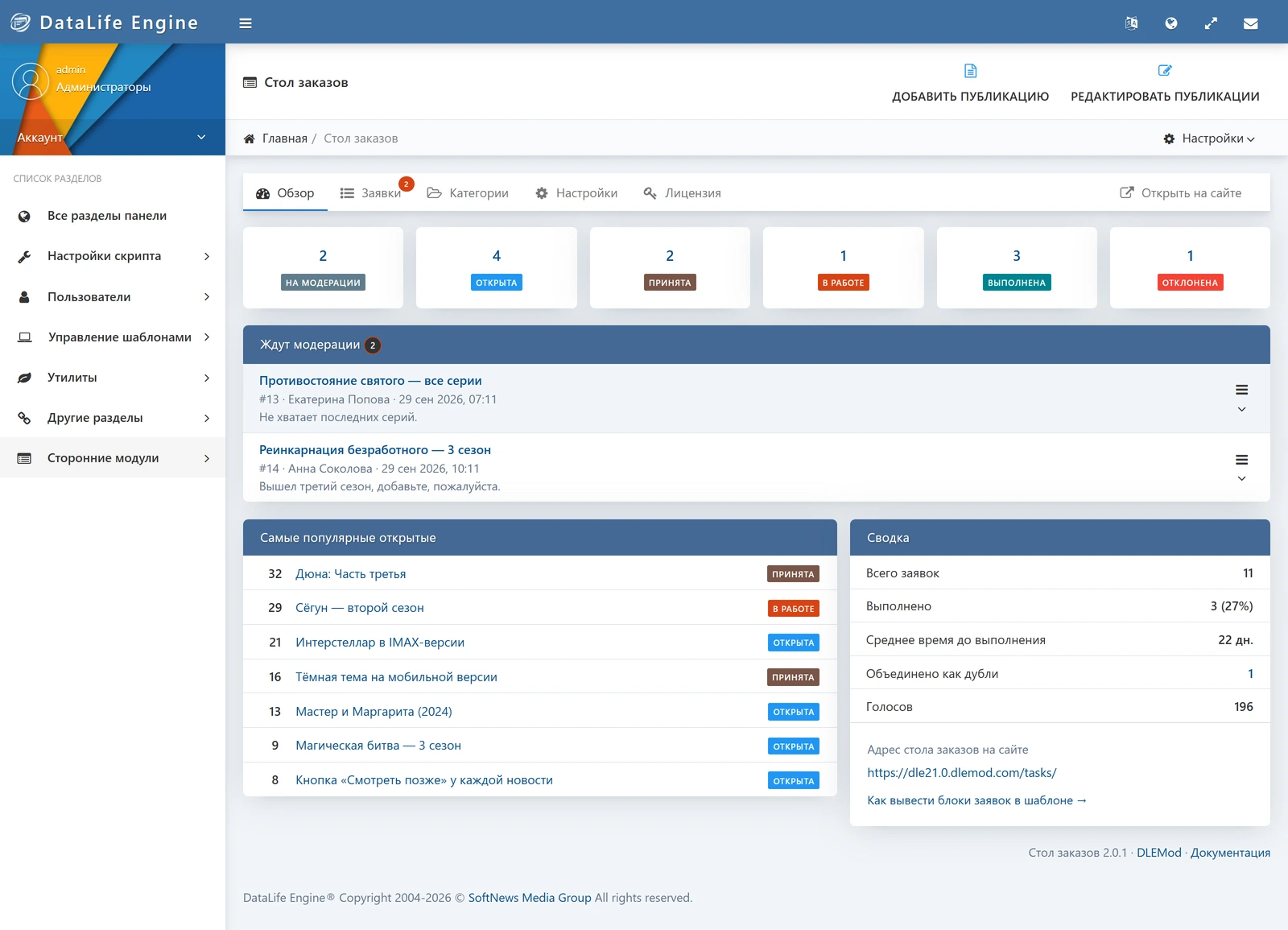Screen dimensions: 1288x930
Task: Click the module icon for Сторонние модули
Action: click(24, 458)
